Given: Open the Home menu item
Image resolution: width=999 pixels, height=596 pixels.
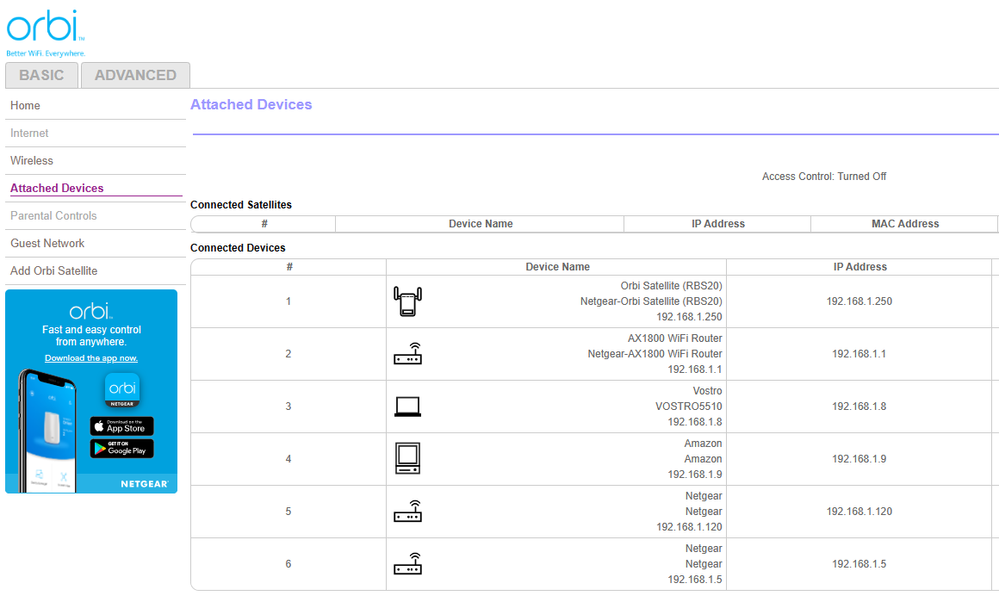Looking at the screenshot, I should 26,106.
